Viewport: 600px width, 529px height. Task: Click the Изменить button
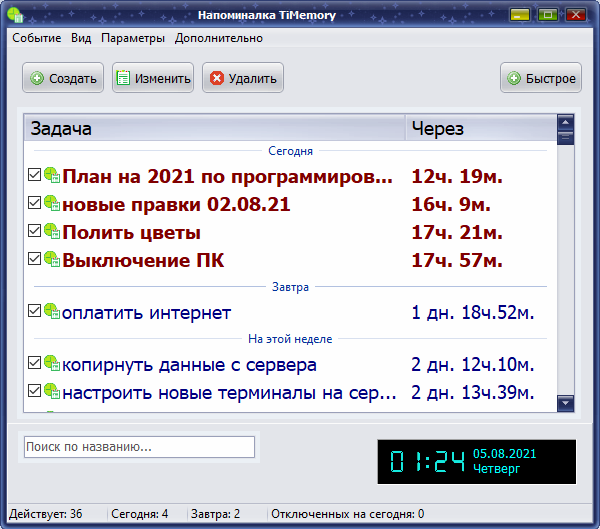(x=153, y=78)
